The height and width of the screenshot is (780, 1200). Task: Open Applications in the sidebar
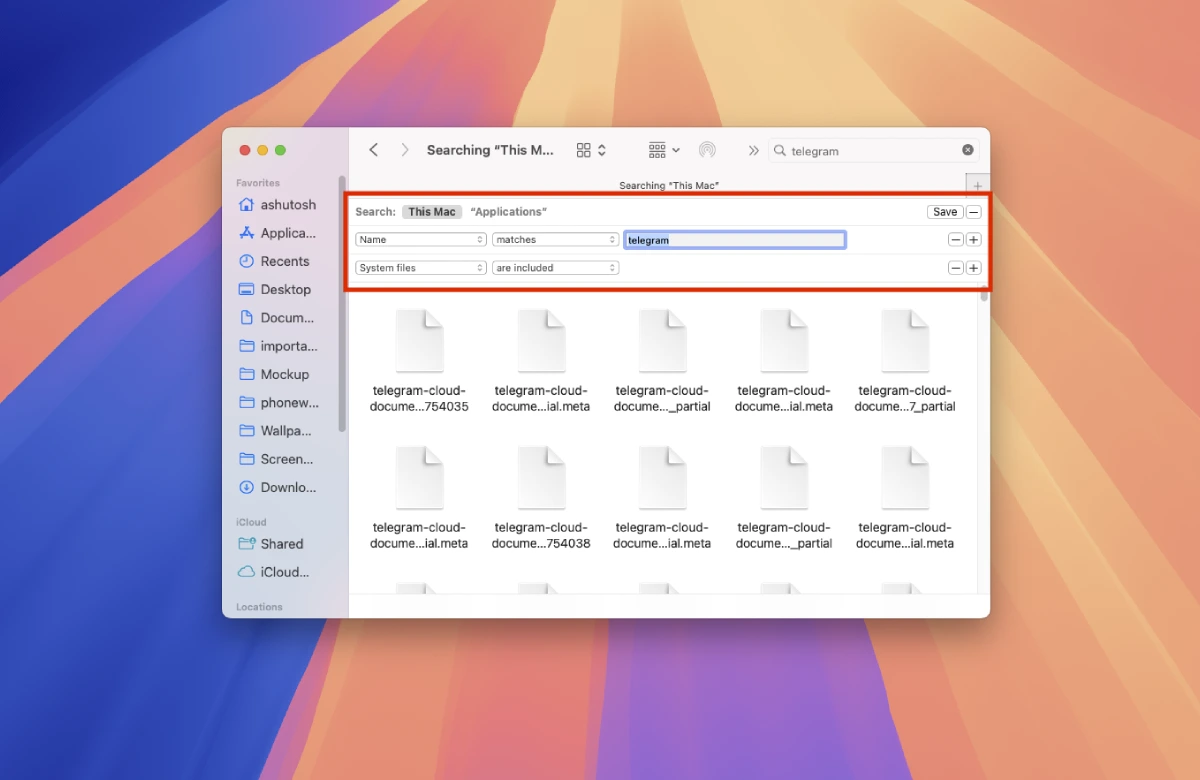[280, 233]
